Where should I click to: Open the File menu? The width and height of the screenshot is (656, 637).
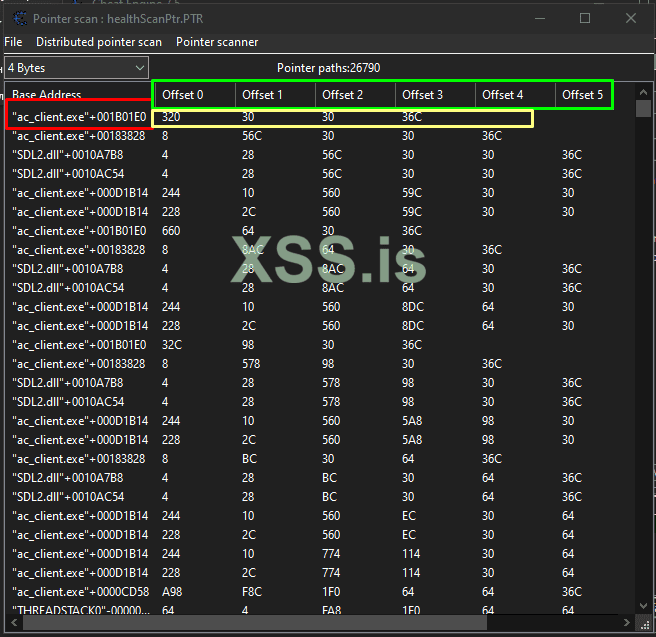click(13, 42)
